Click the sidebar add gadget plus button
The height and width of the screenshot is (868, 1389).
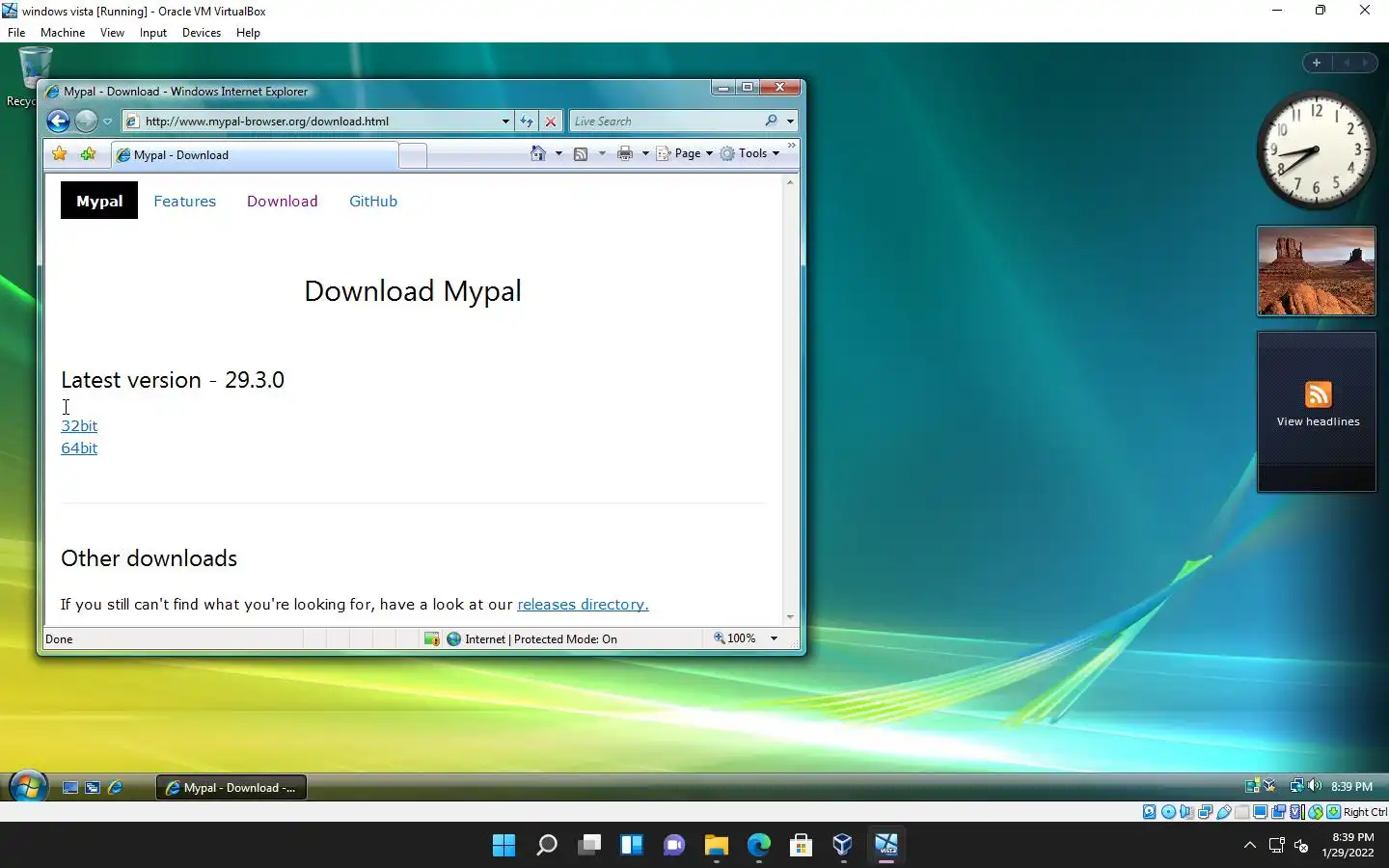(x=1317, y=63)
